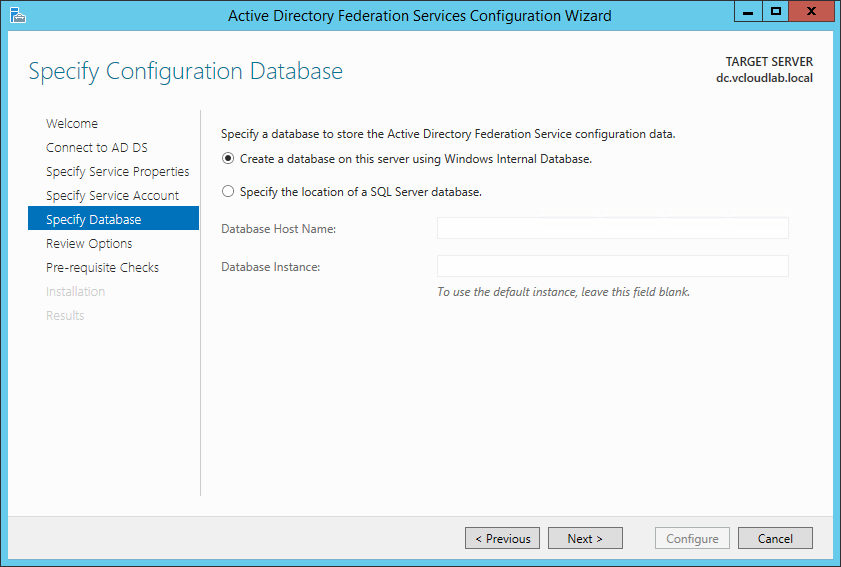841x567 pixels.
Task: Open Specify Service Properties step
Action: 117,172
